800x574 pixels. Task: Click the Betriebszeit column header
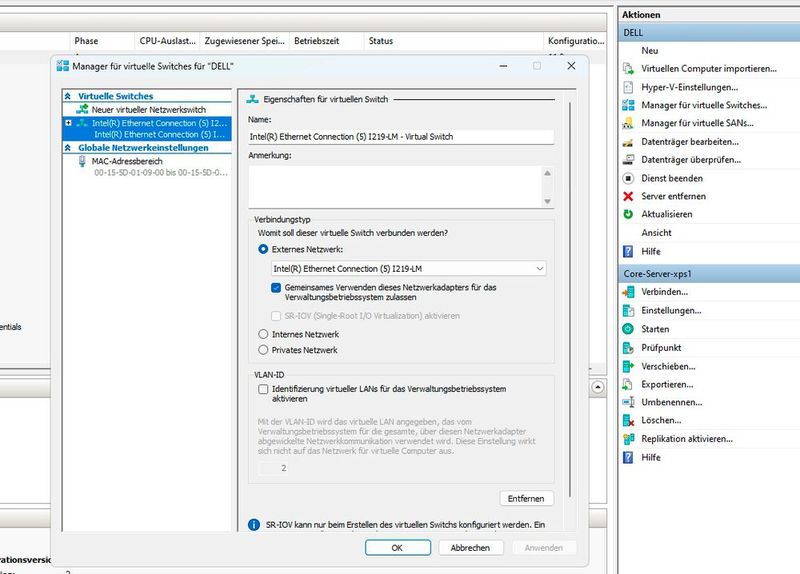click(x=327, y=41)
